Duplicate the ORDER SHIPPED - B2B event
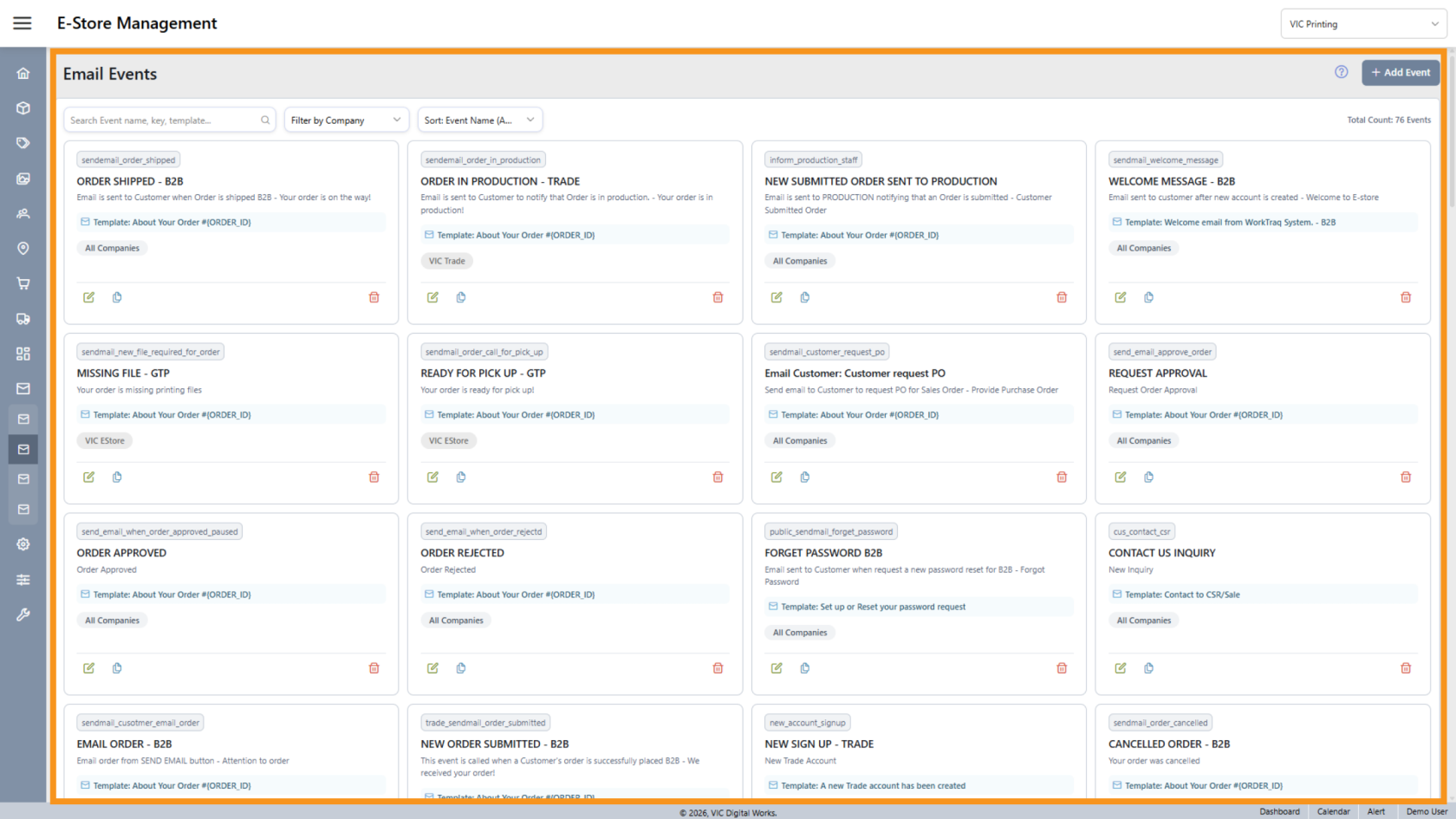Image resolution: width=1456 pixels, height=819 pixels. pos(117,297)
